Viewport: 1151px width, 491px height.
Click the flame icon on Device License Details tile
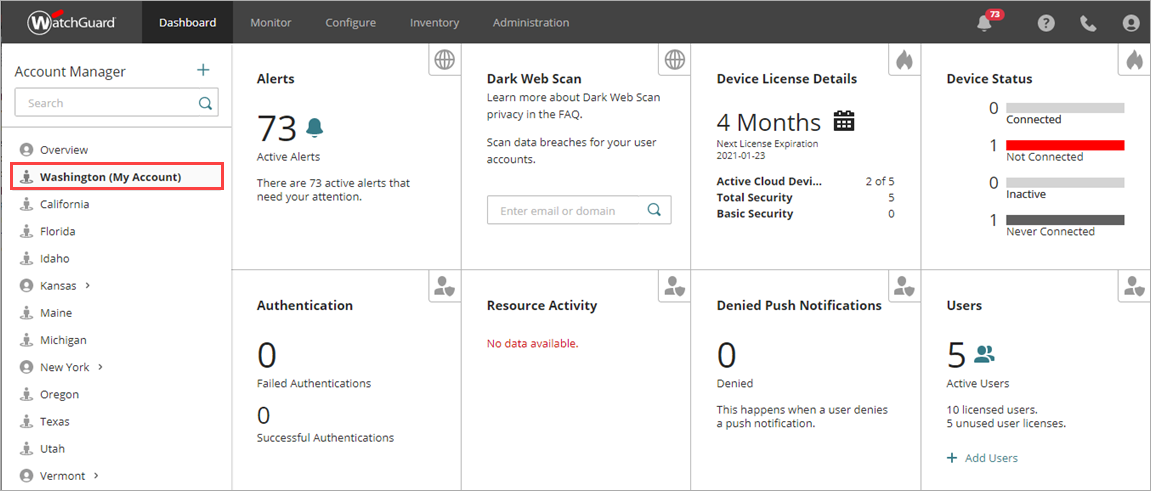904,60
